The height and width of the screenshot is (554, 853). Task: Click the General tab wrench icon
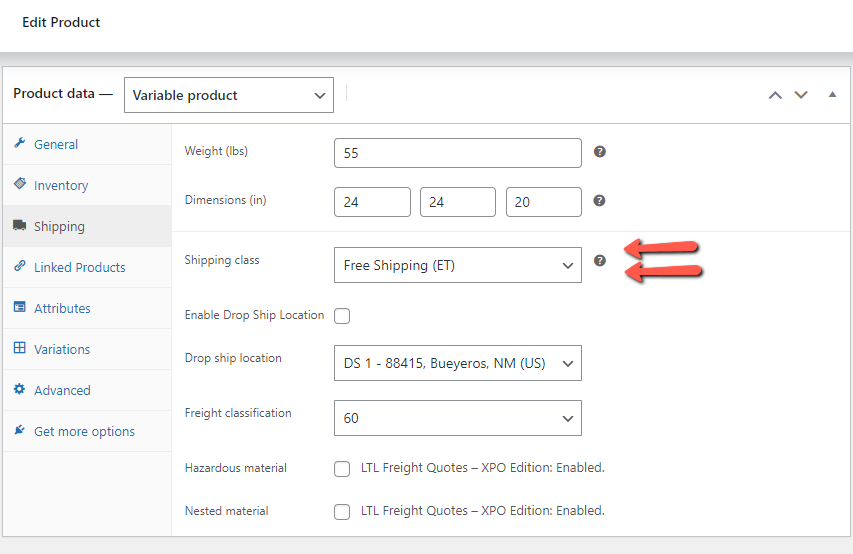20,144
